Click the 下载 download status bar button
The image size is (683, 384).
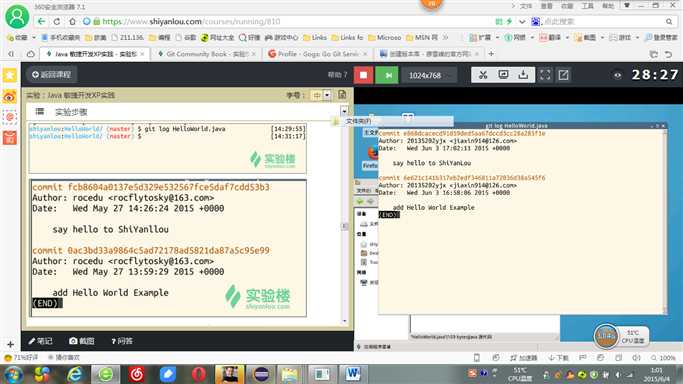(558, 357)
